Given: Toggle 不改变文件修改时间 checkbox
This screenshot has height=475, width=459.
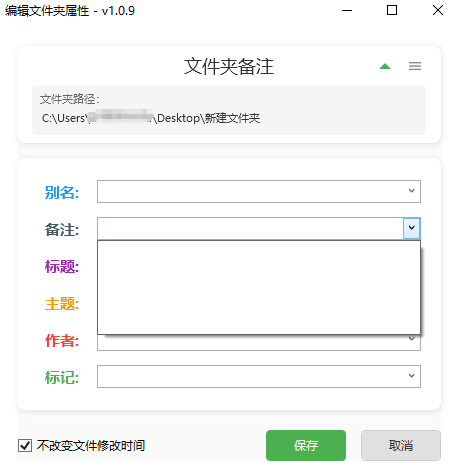Looking at the screenshot, I should click(x=25, y=445).
